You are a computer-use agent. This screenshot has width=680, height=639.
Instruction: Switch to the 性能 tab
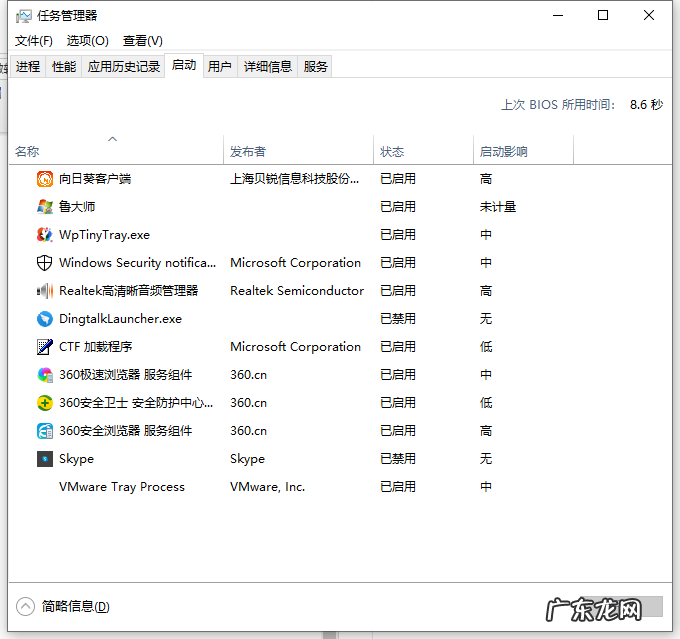(x=64, y=66)
